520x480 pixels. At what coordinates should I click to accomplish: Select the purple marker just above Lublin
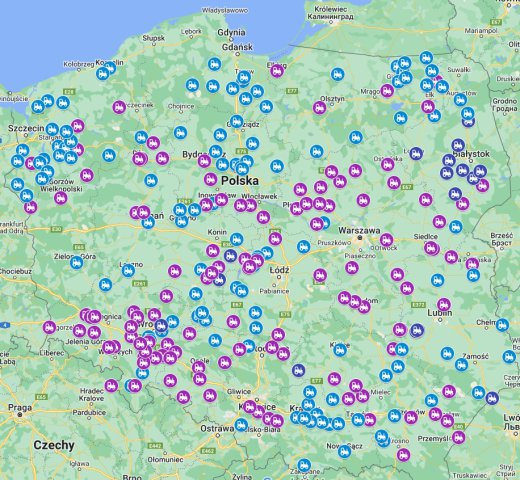click(444, 304)
